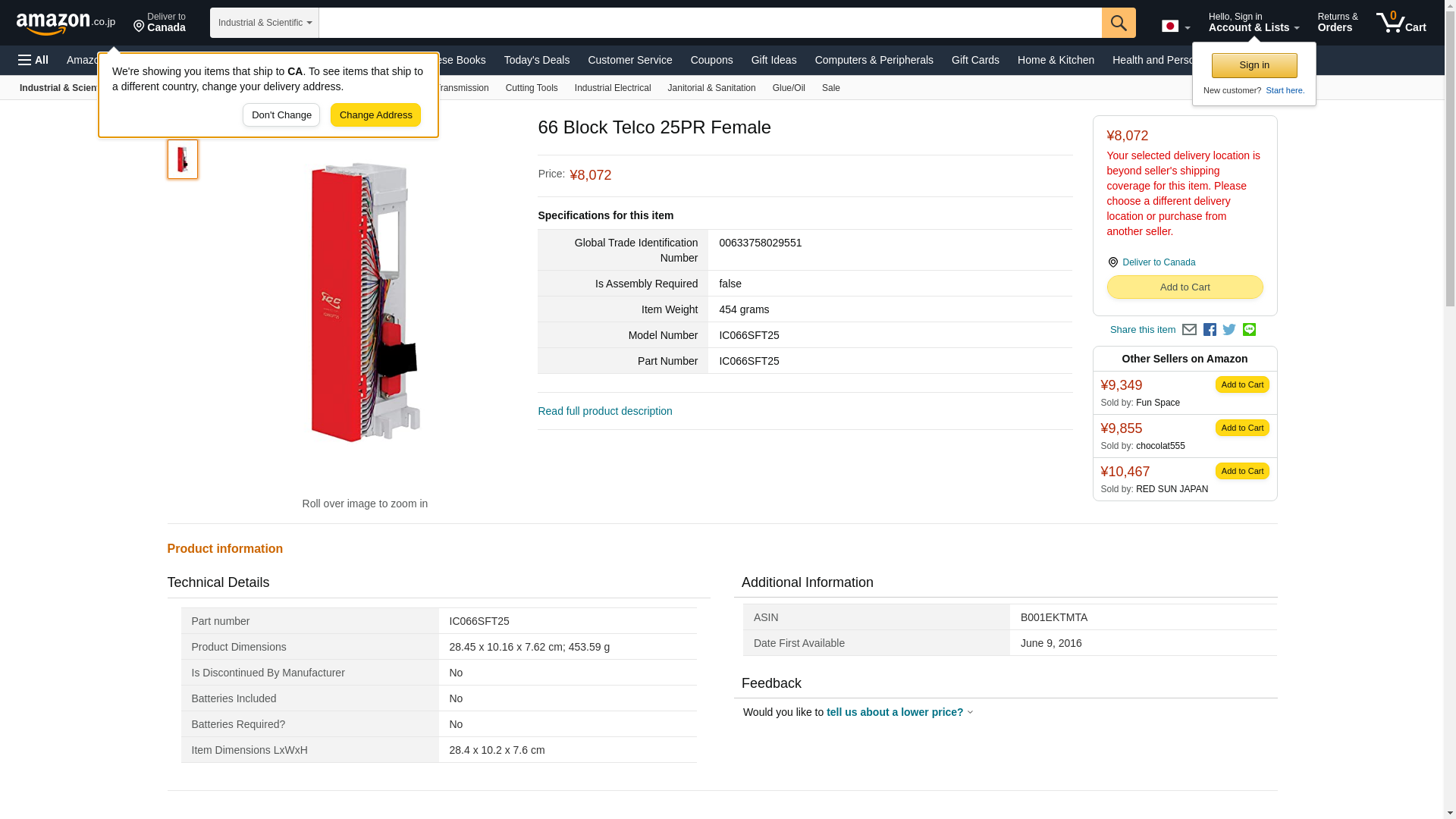Open Today's Deals nav item
1456x819 pixels.
pyautogui.click(x=536, y=60)
